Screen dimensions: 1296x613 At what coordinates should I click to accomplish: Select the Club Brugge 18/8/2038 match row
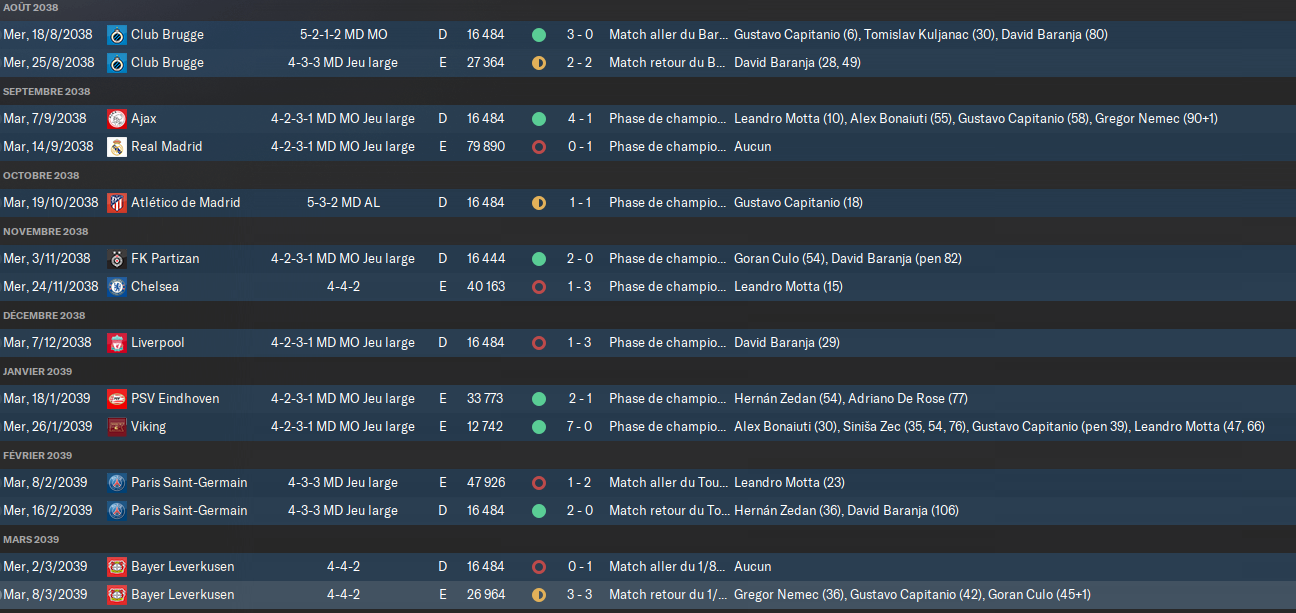tap(648, 34)
